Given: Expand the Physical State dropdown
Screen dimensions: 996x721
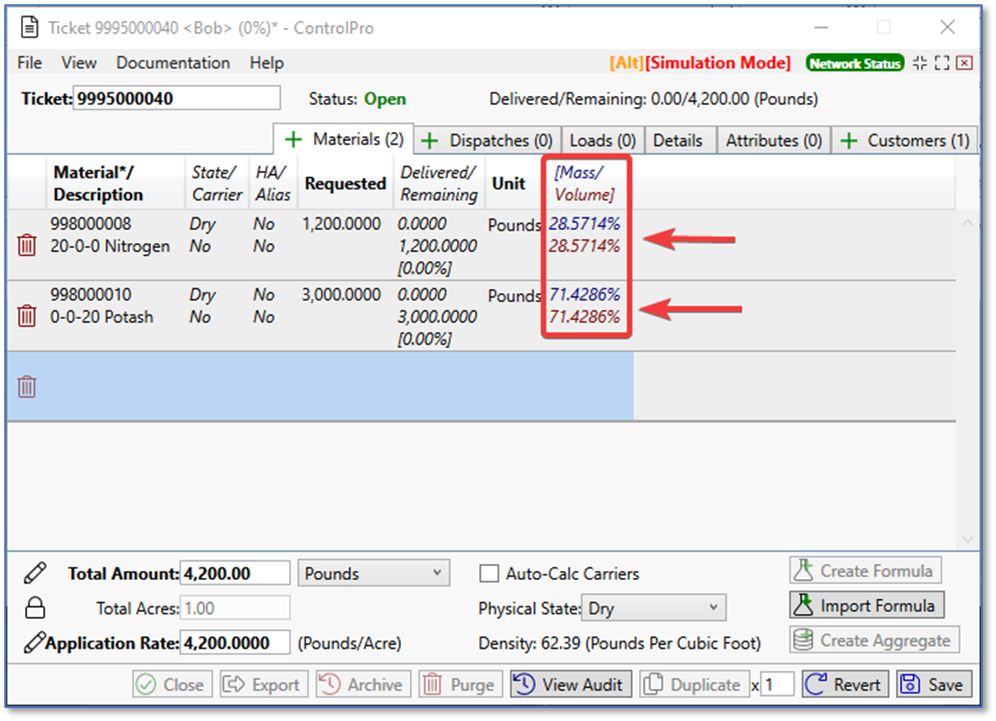Looking at the screenshot, I should click(x=655, y=608).
